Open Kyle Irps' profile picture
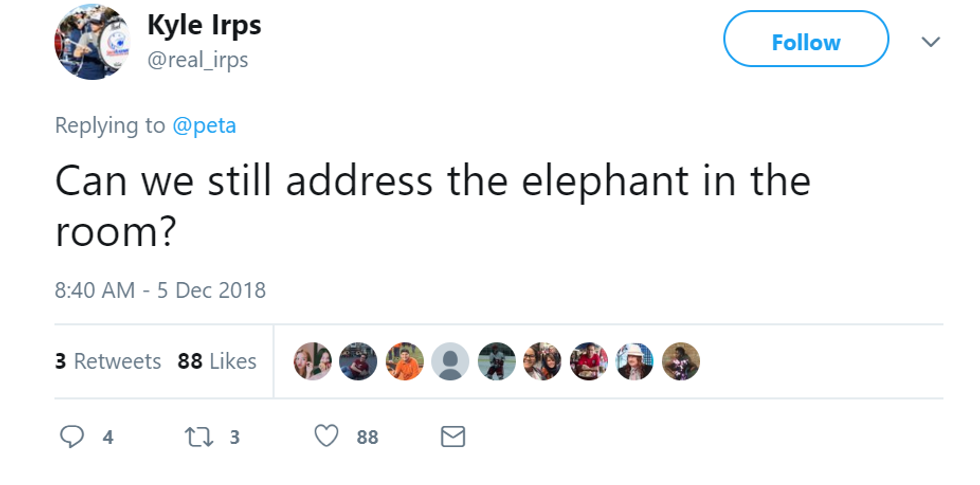The width and height of the screenshot is (980, 485). tap(92, 42)
